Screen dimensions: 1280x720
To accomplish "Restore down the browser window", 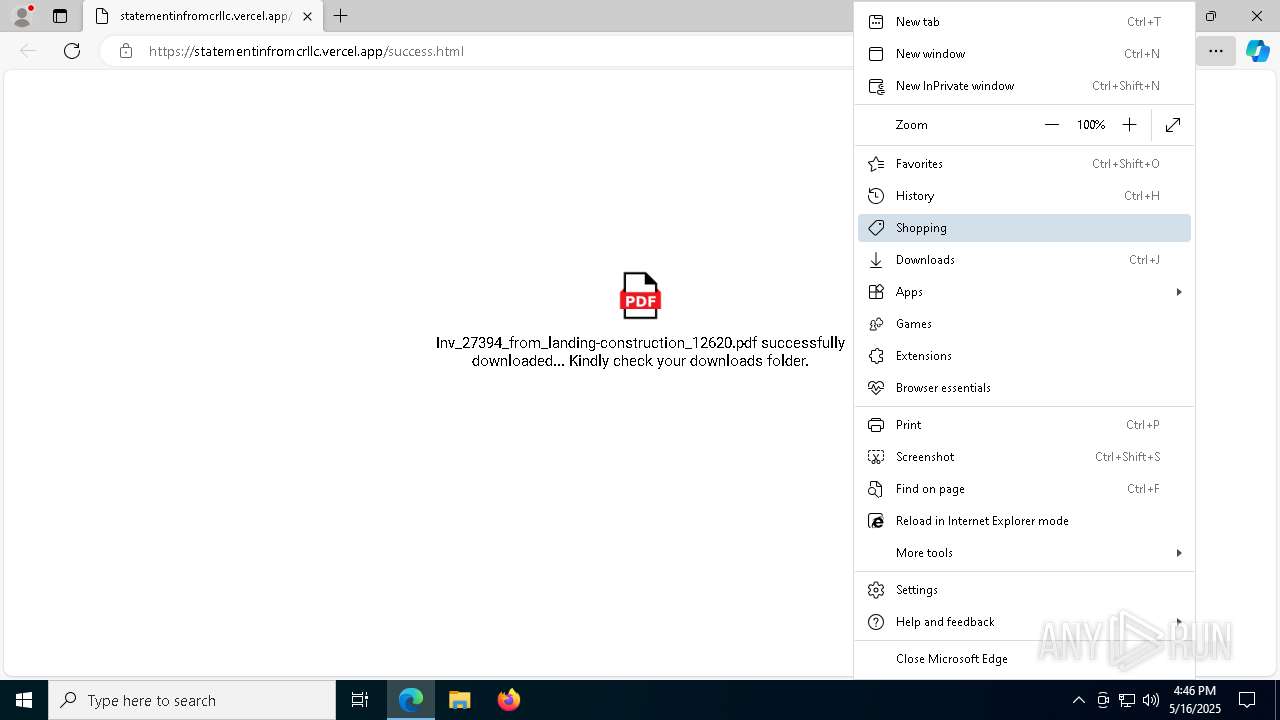I will click(x=1211, y=16).
